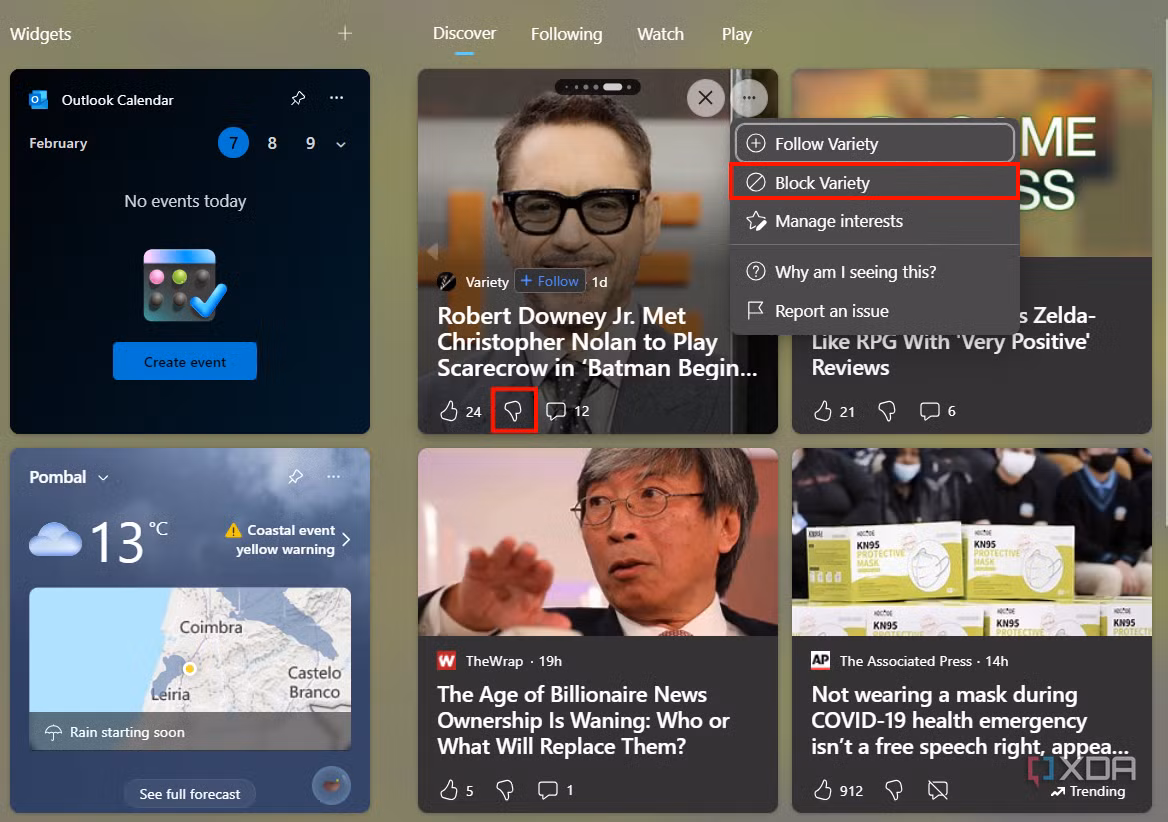Open the full forecast
Screen dimensions: 1168x822
(189, 793)
